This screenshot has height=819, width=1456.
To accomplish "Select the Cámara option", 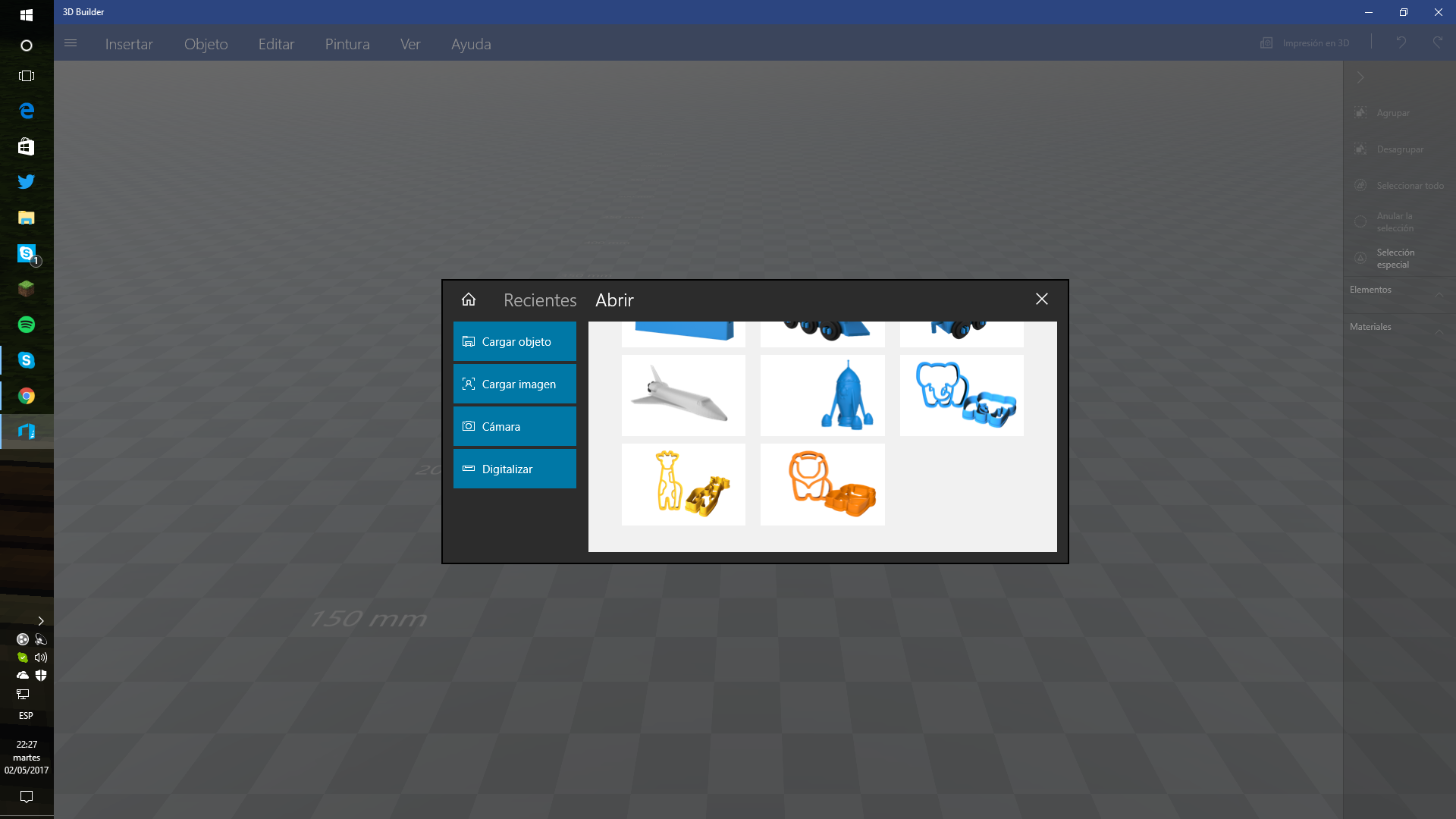I will click(515, 427).
